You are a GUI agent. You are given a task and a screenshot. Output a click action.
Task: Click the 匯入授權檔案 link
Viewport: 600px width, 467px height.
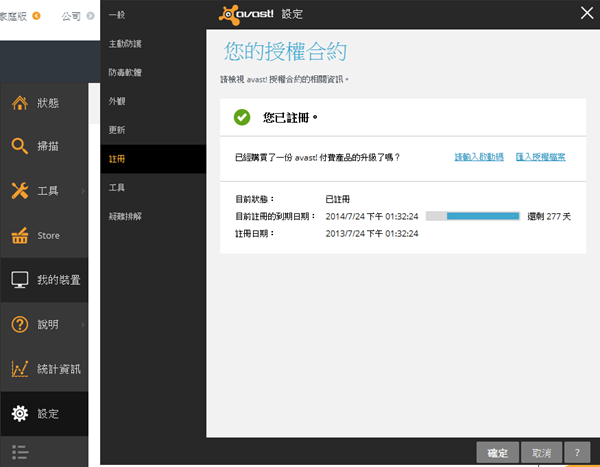coord(540,157)
